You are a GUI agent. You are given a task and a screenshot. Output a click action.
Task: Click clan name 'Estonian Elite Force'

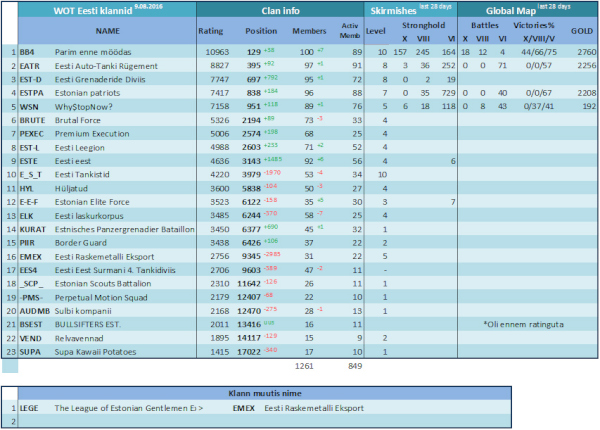click(x=92, y=202)
